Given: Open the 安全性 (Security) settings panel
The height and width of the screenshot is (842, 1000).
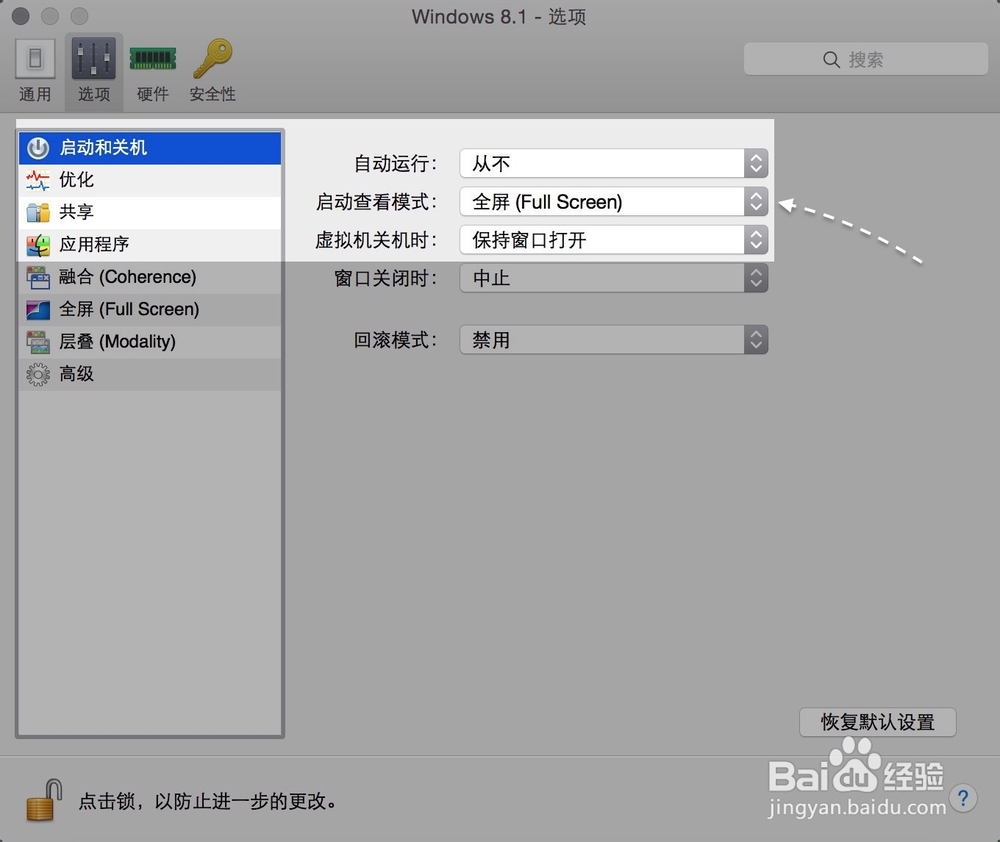Looking at the screenshot, I should (212, 68).
